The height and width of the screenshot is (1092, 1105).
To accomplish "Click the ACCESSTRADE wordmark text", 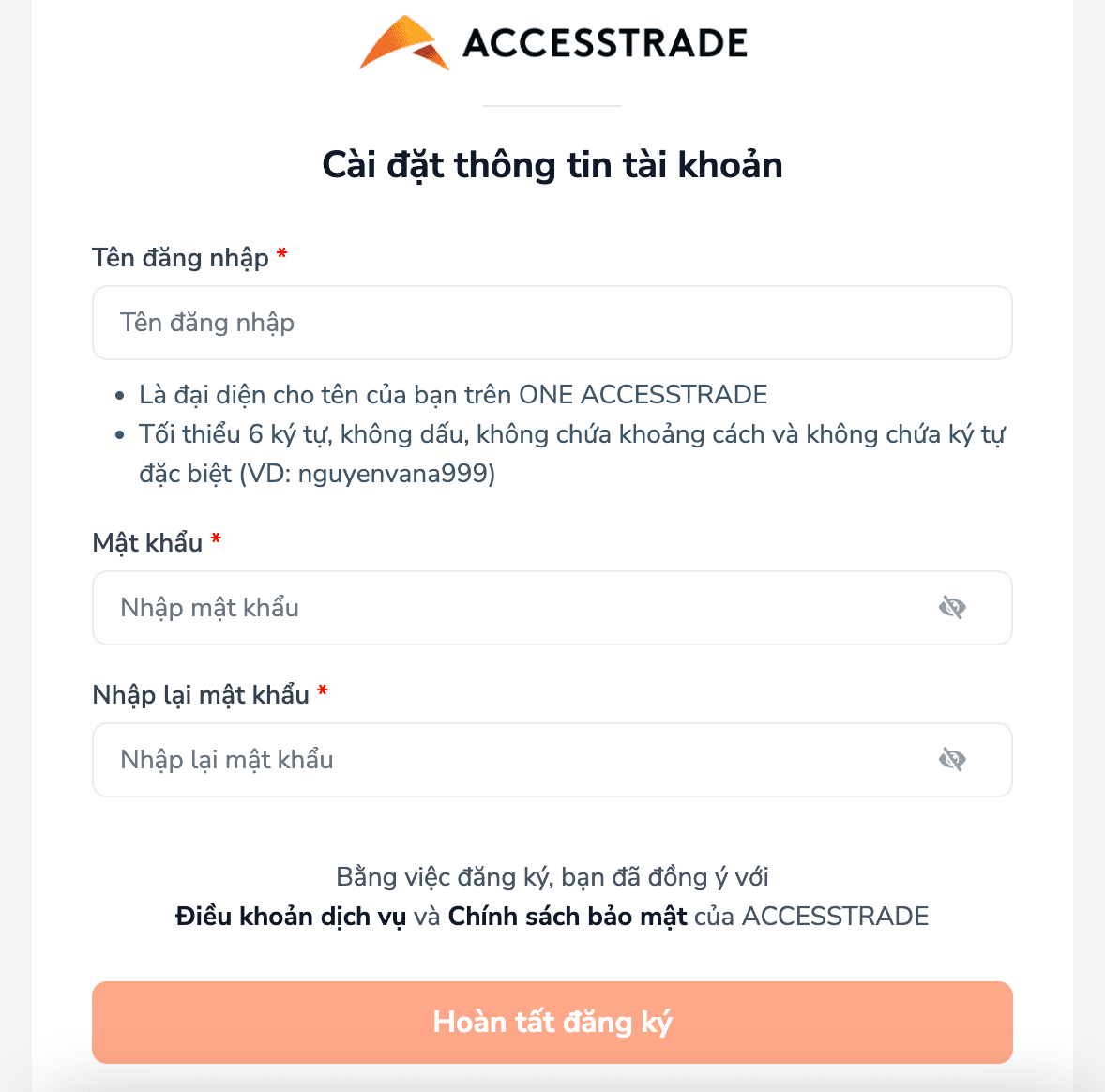I will click(x=605, y=44).
